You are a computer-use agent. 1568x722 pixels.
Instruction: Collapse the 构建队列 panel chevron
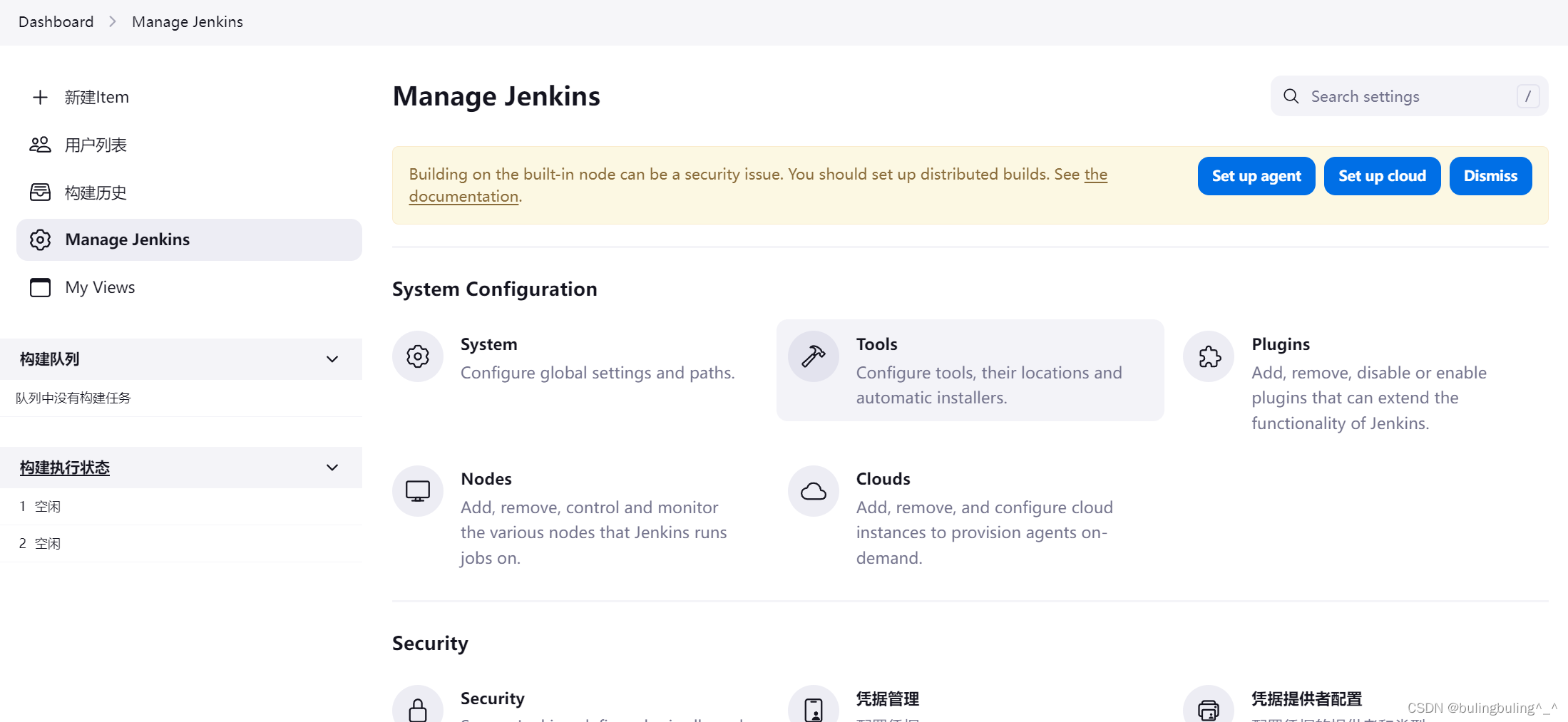(x=332, y=359)
